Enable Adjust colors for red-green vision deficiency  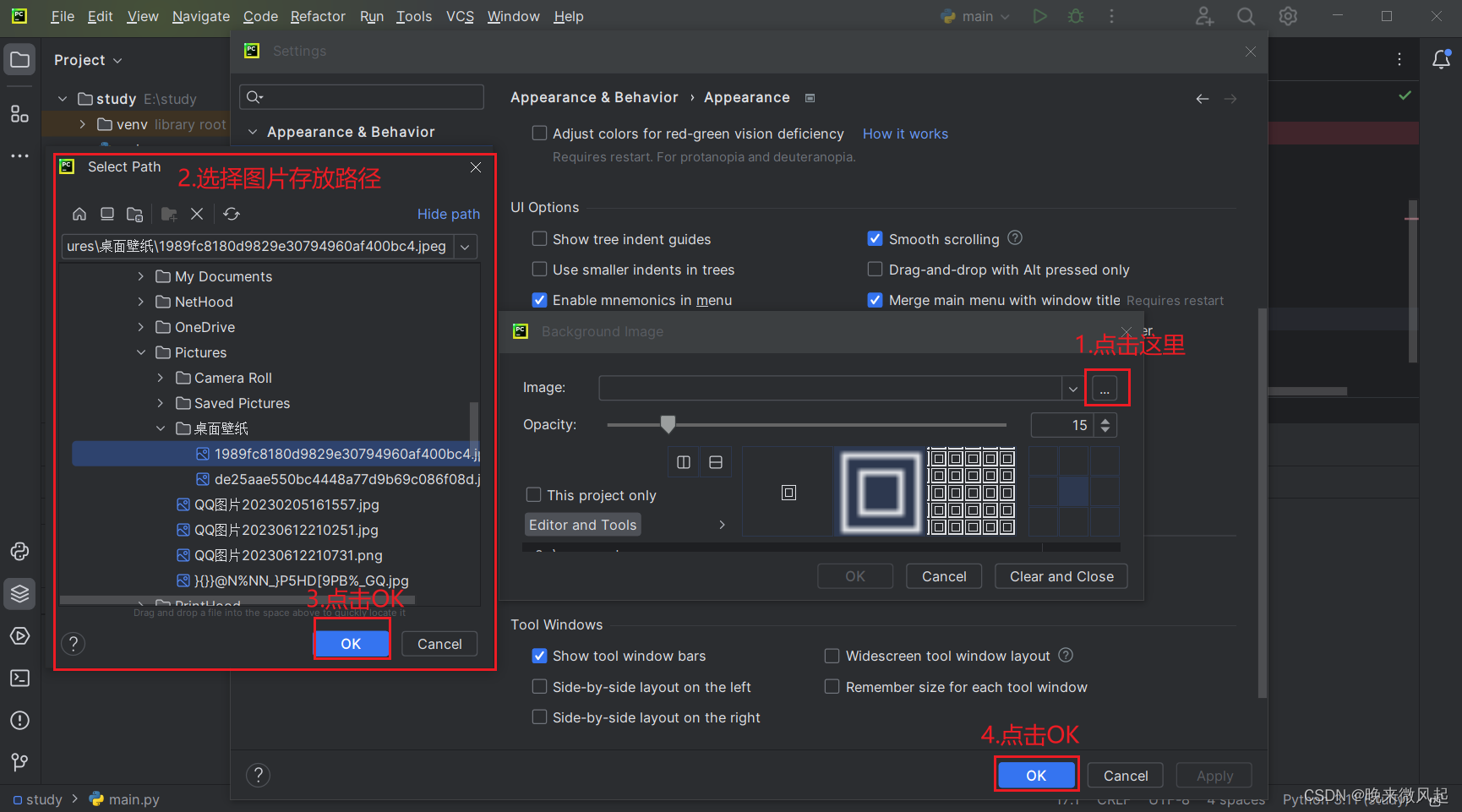pos(539,133)
